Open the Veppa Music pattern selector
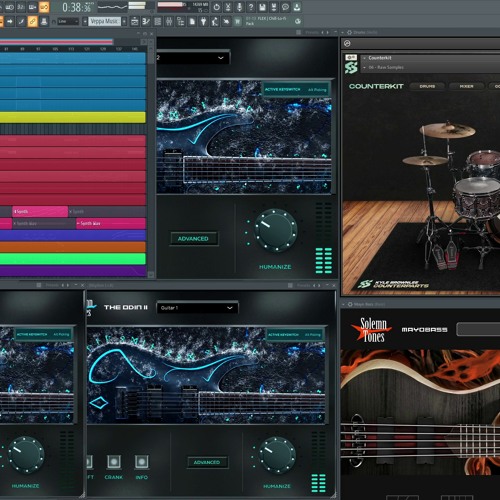The width and height of the screenshot is (500, 500). 104,21
